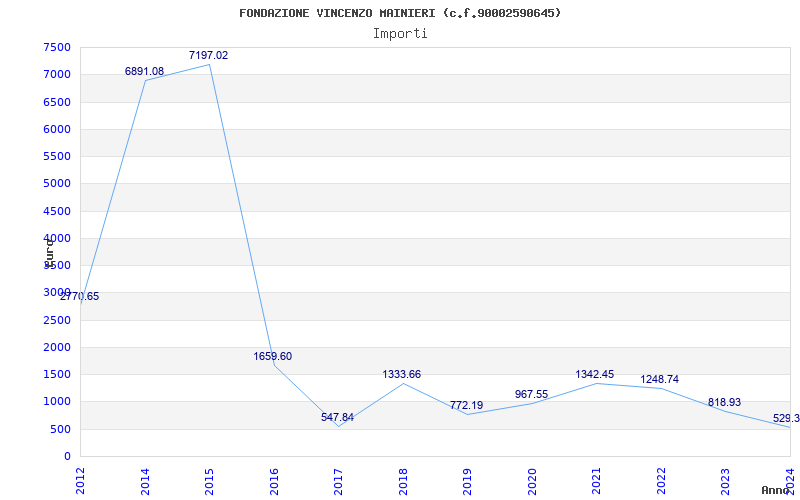The height and width of the screenshot is (500, 800).
Task: Click x-axis year 2019
Action: [467, 481]
